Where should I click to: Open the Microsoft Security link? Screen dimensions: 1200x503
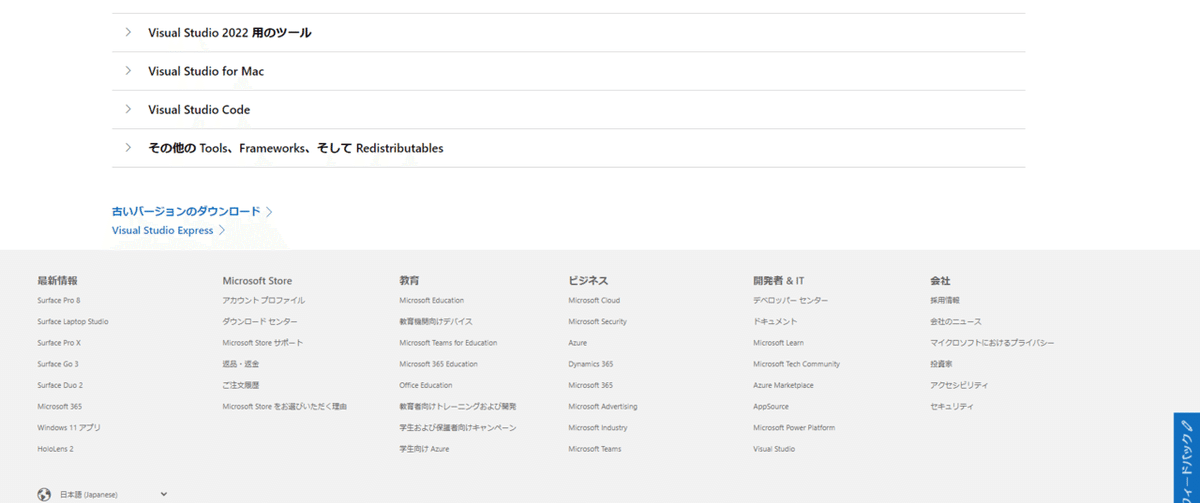tap(598, 322)
